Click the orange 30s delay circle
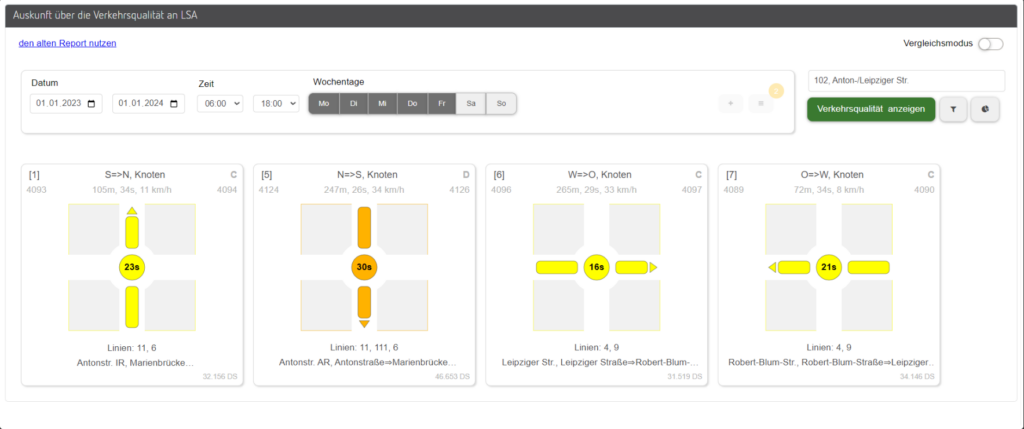Screen dimensions: 1024x429 (x=364, y=267)
